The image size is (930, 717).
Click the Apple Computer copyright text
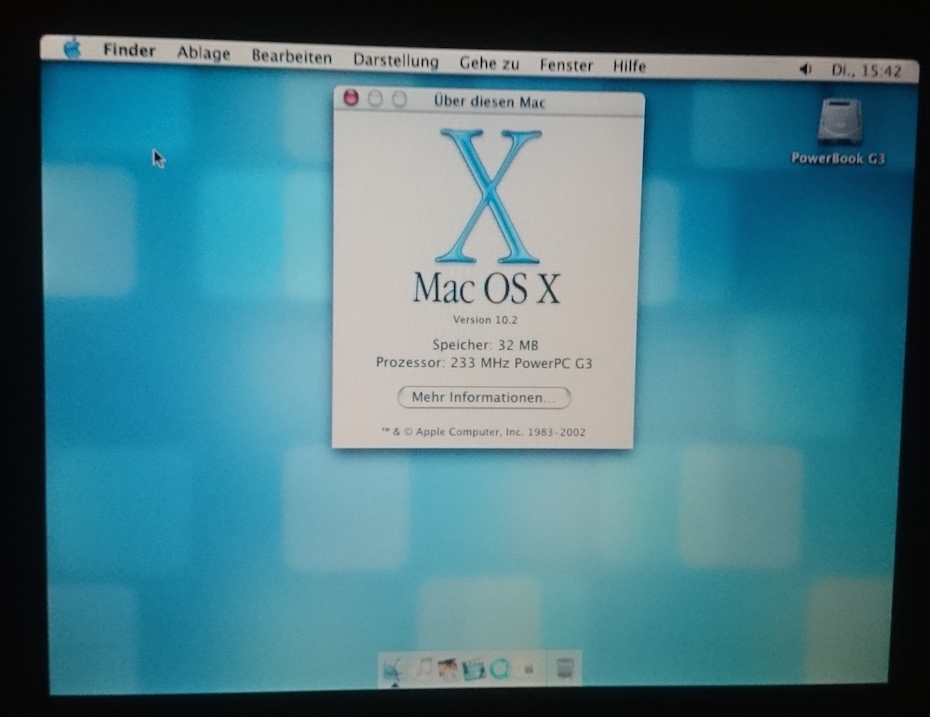pyautogui.click(x=483, y=432)
